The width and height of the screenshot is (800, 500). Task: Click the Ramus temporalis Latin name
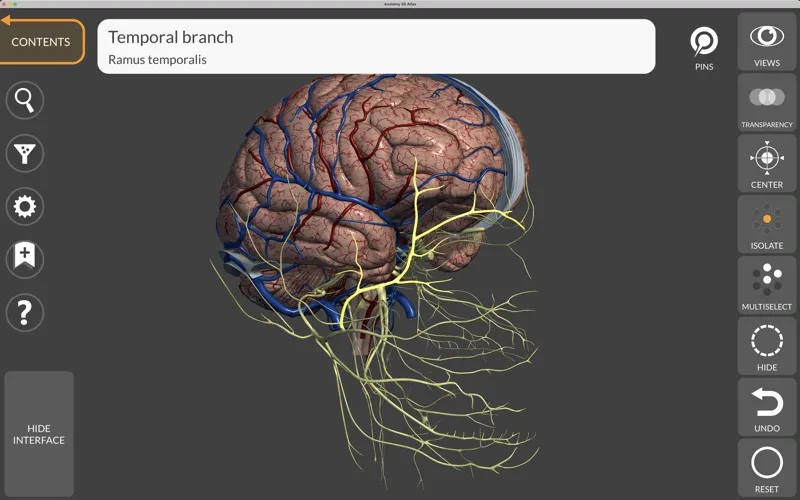point(157,60)
